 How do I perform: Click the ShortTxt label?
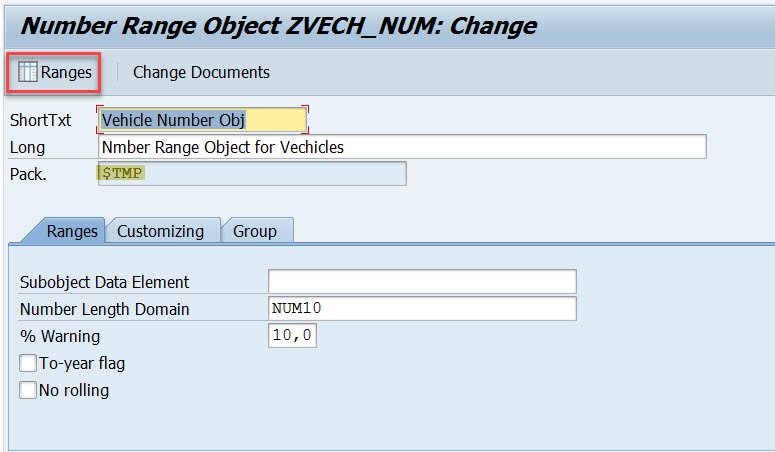click(41, 120)
